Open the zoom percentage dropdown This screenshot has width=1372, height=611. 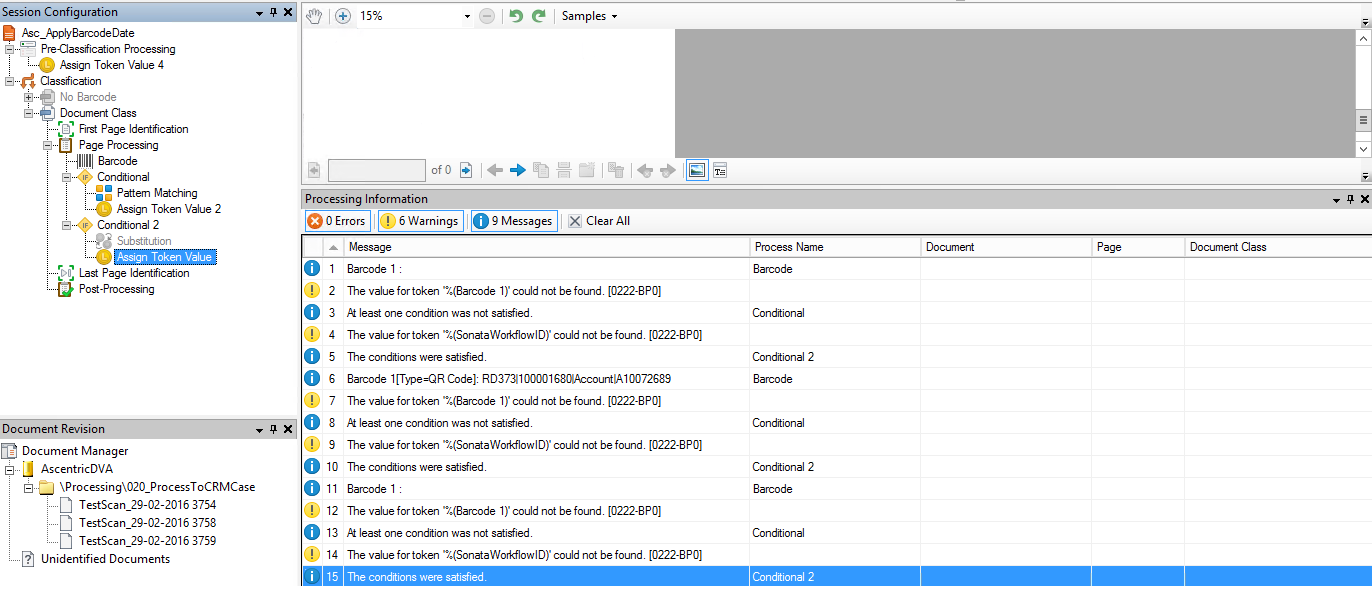click(467, 17)
